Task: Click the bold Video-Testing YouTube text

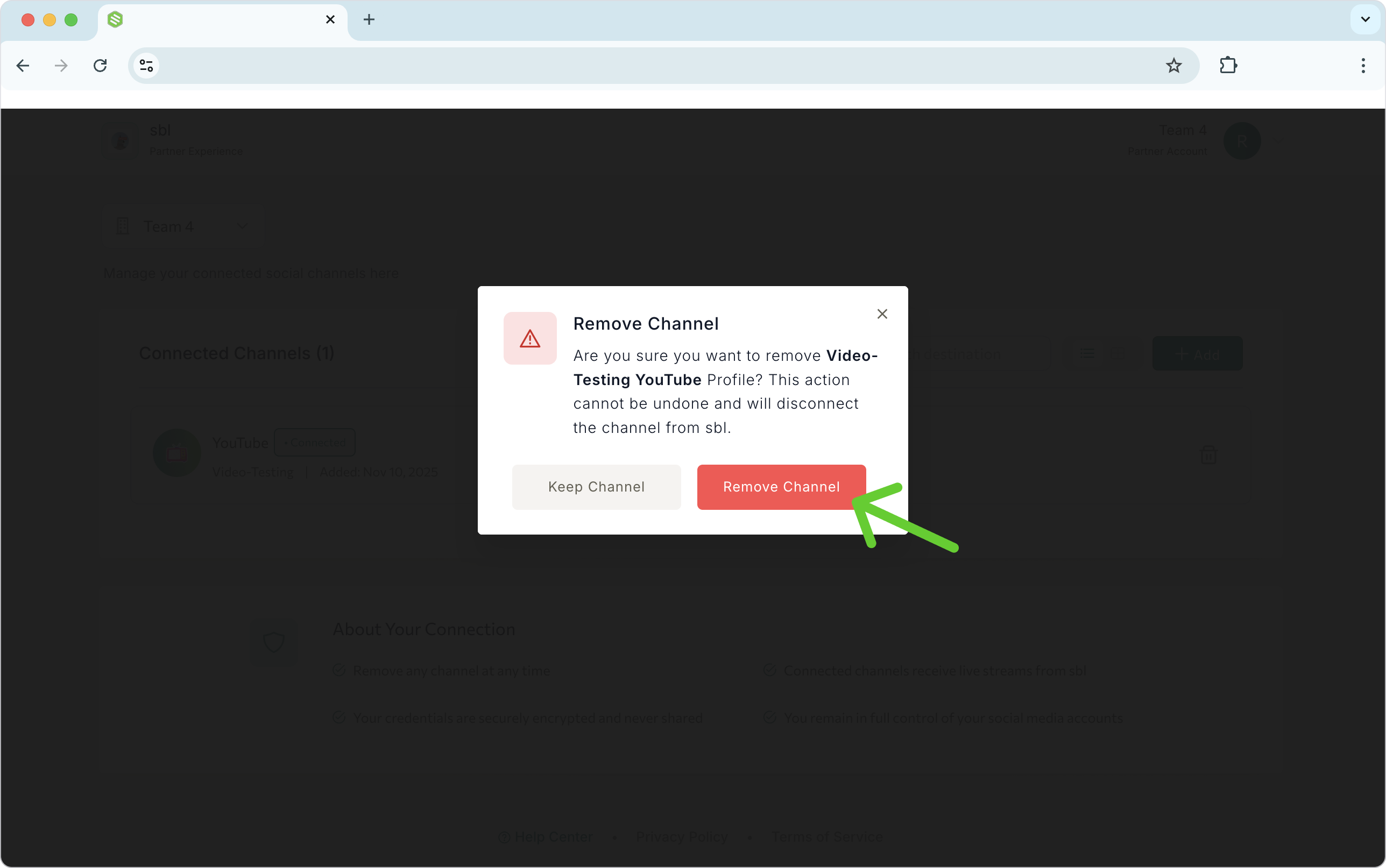Action: 726,368
